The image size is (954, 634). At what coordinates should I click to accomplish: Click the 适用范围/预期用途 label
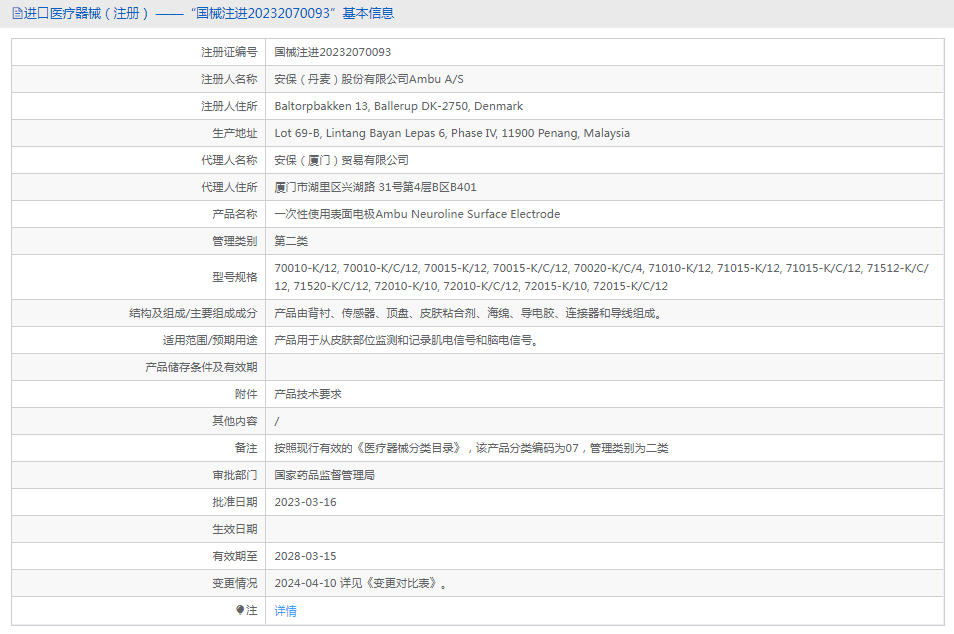(x=210, y=340)
